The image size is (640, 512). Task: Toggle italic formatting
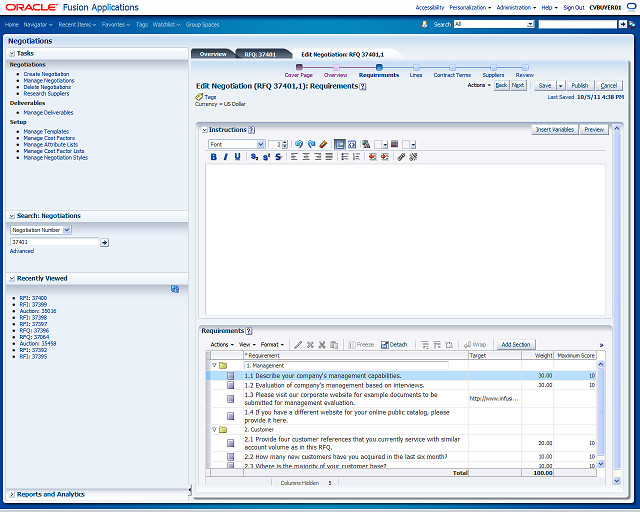225,157
